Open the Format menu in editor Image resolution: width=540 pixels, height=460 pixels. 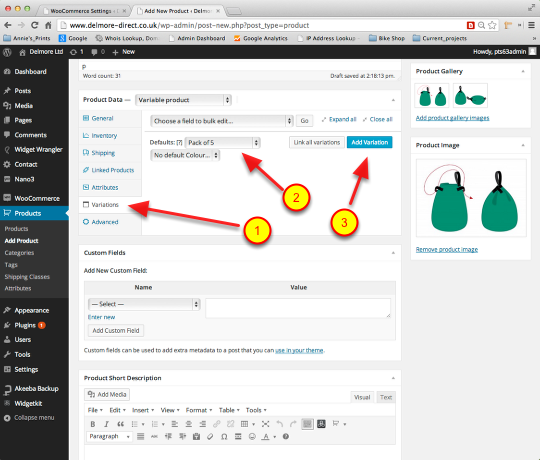pyautogui.click(x=199, y=410)
